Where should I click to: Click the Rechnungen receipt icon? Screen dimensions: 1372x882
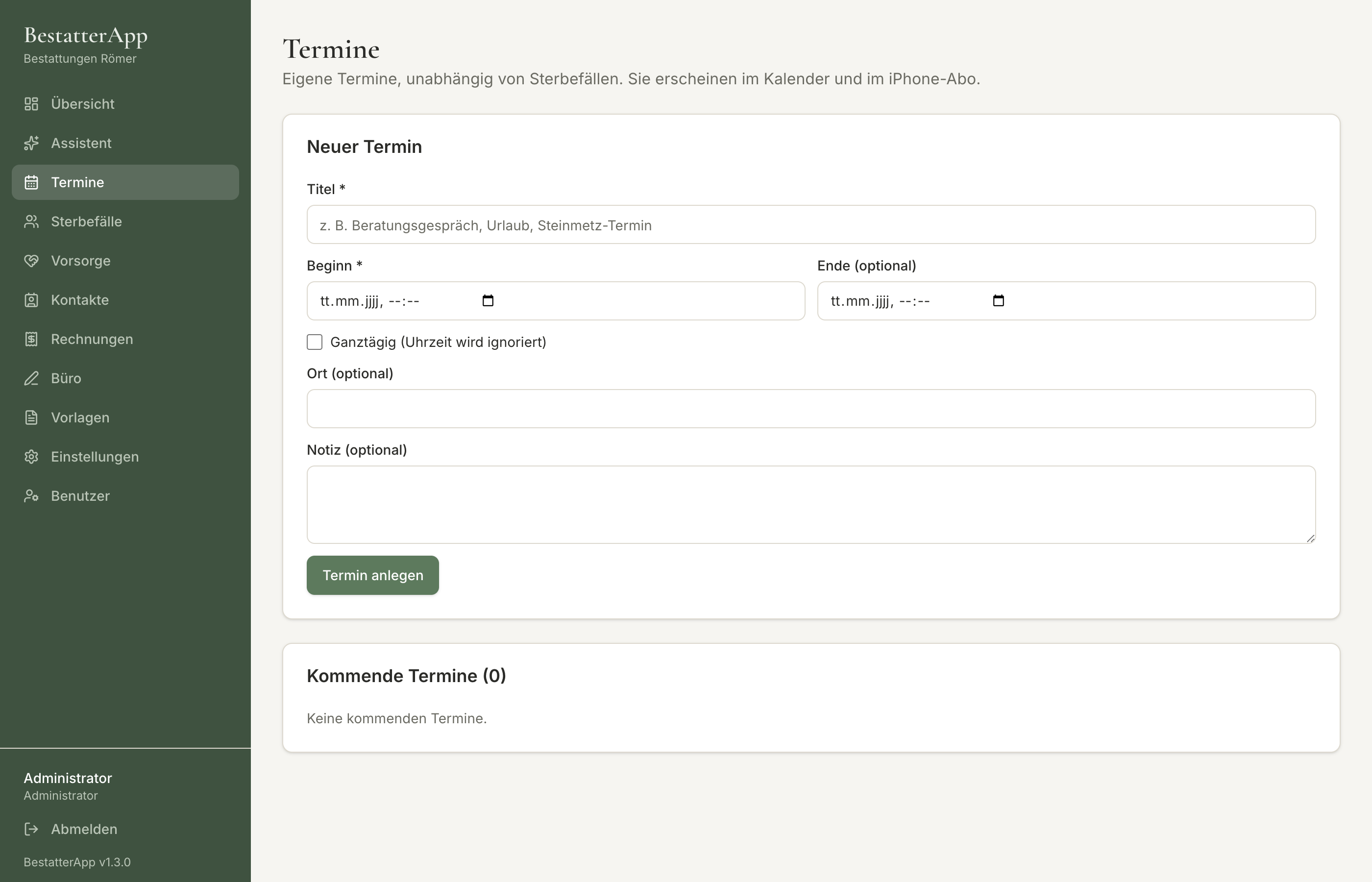click(x=31, y=339)
